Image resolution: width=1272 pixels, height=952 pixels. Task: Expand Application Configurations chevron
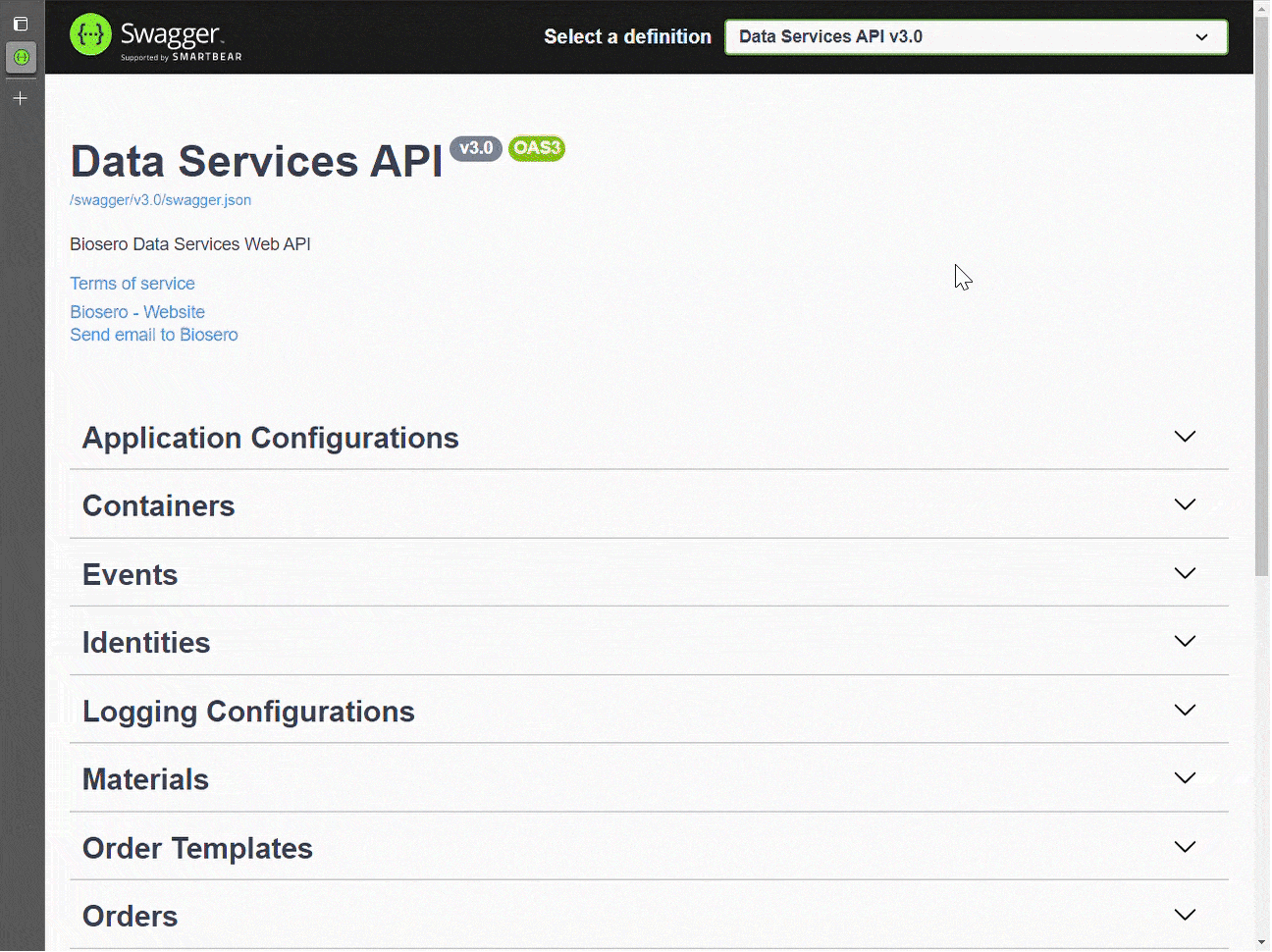(x=1185, y=437)
